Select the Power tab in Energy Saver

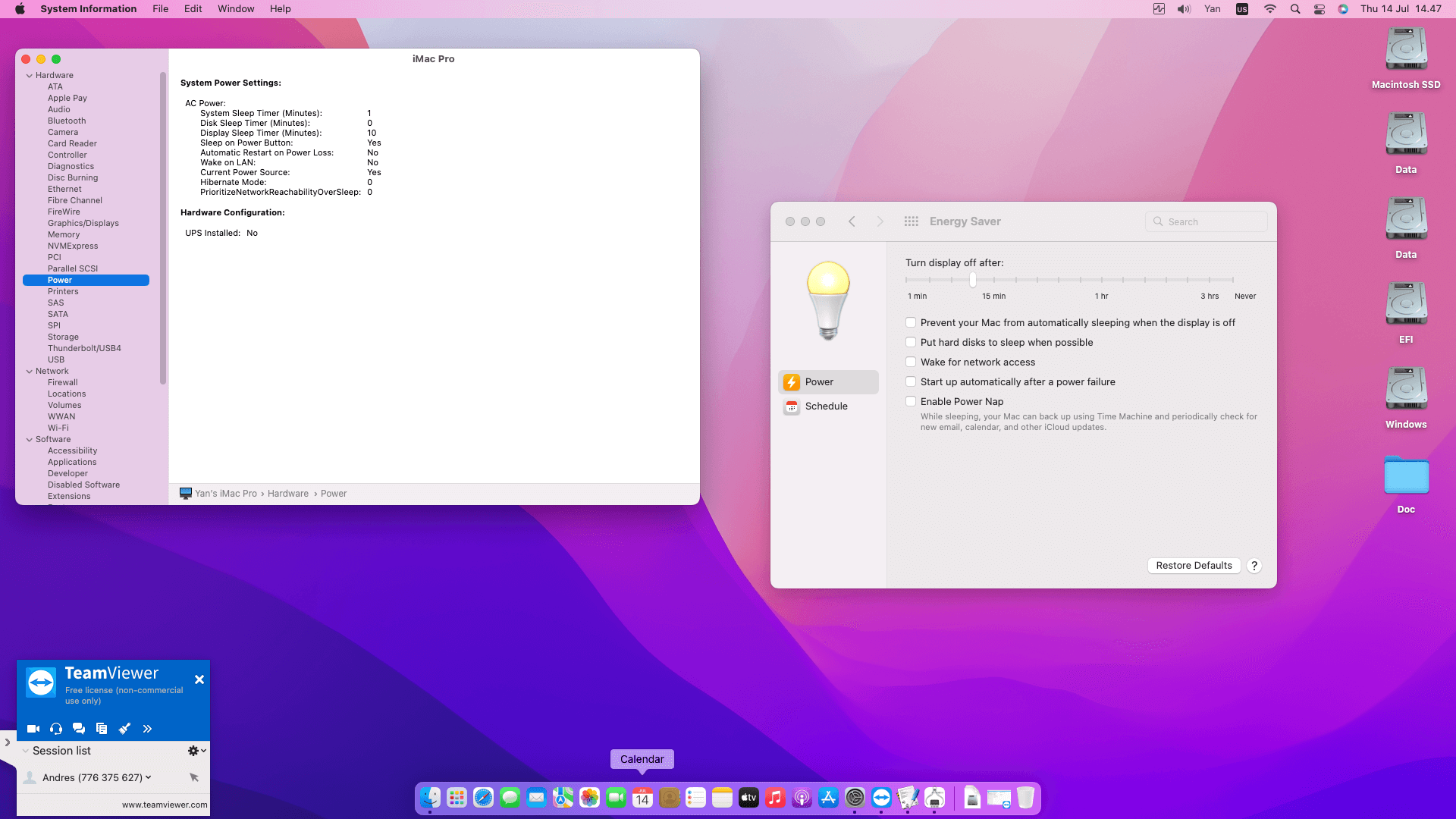[828, 382]
